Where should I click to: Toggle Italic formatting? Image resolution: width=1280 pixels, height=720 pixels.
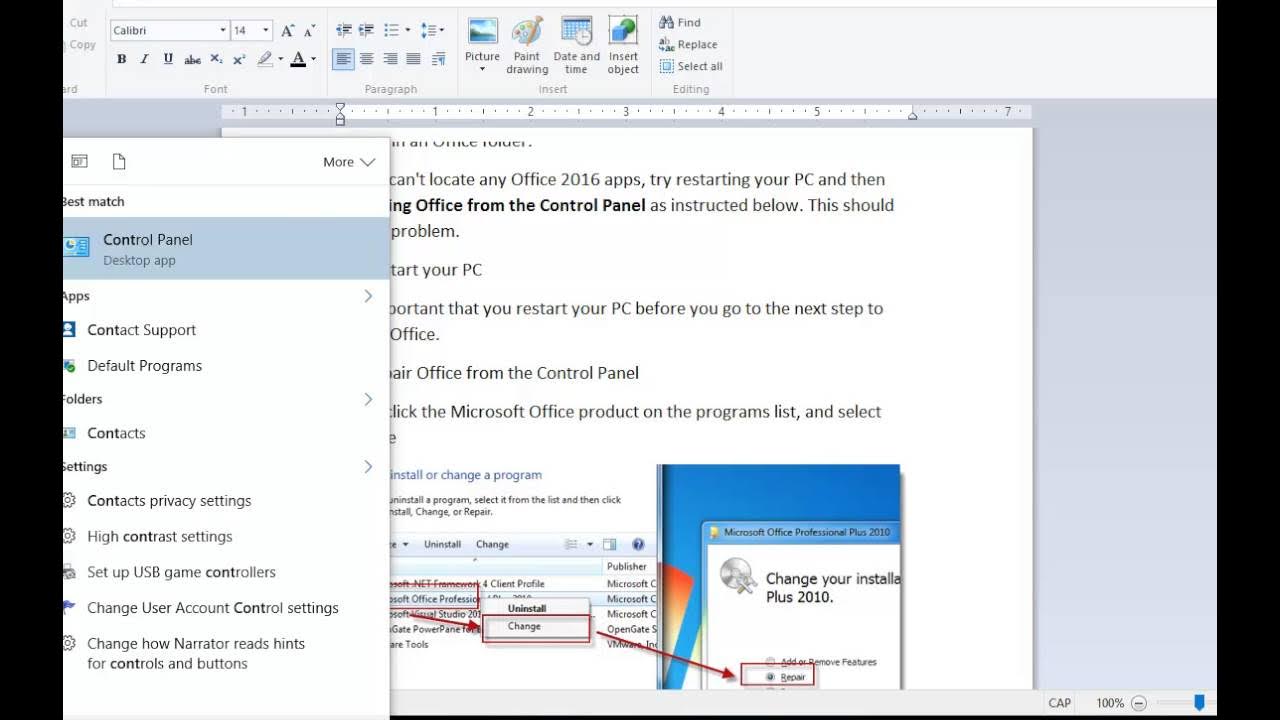point(144,60)
